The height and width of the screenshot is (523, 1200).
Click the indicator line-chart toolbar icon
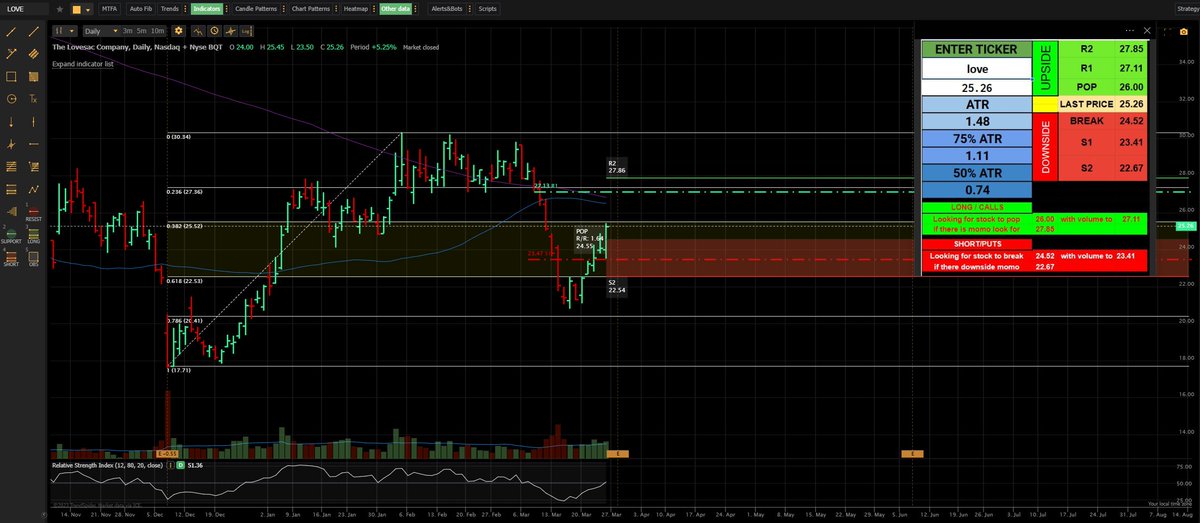click(198, 31)
